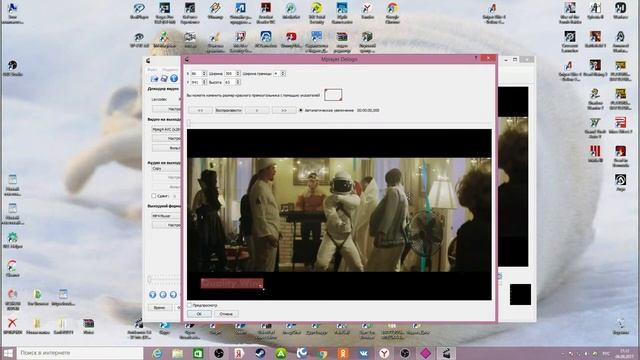Screen dimensions: 640x360
Task: Open the green letter A app on the taskbar
Action: [x=281, y=353]
